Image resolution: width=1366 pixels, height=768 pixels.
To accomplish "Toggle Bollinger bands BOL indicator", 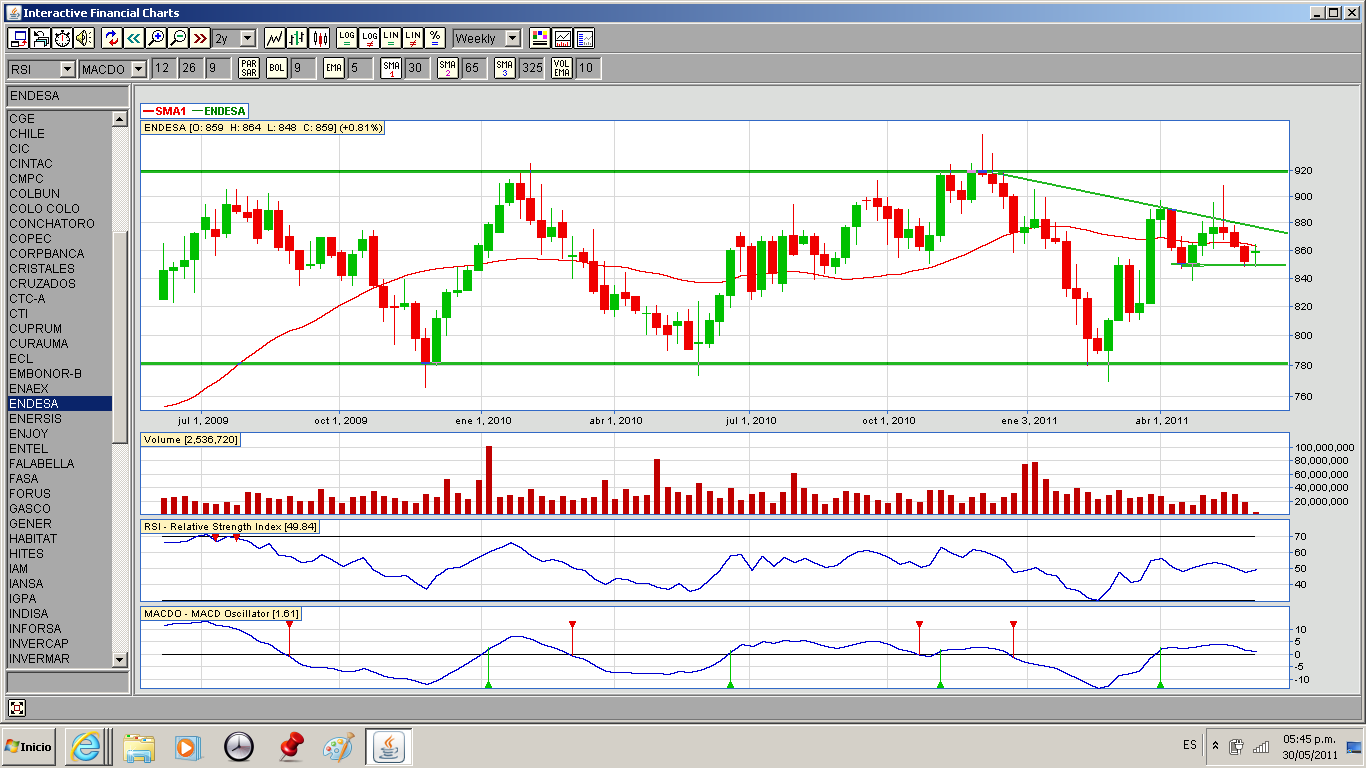I will 277,68.
